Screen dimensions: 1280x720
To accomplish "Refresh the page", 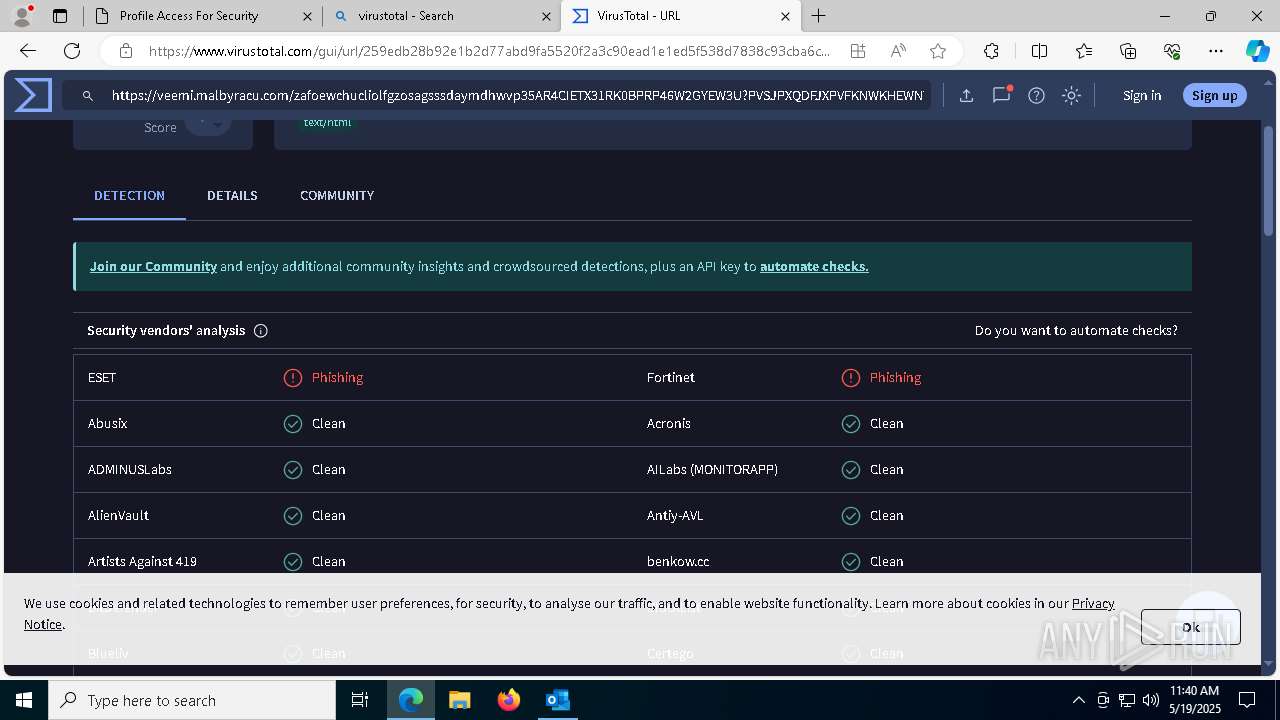I will click(x=72, y=51).
